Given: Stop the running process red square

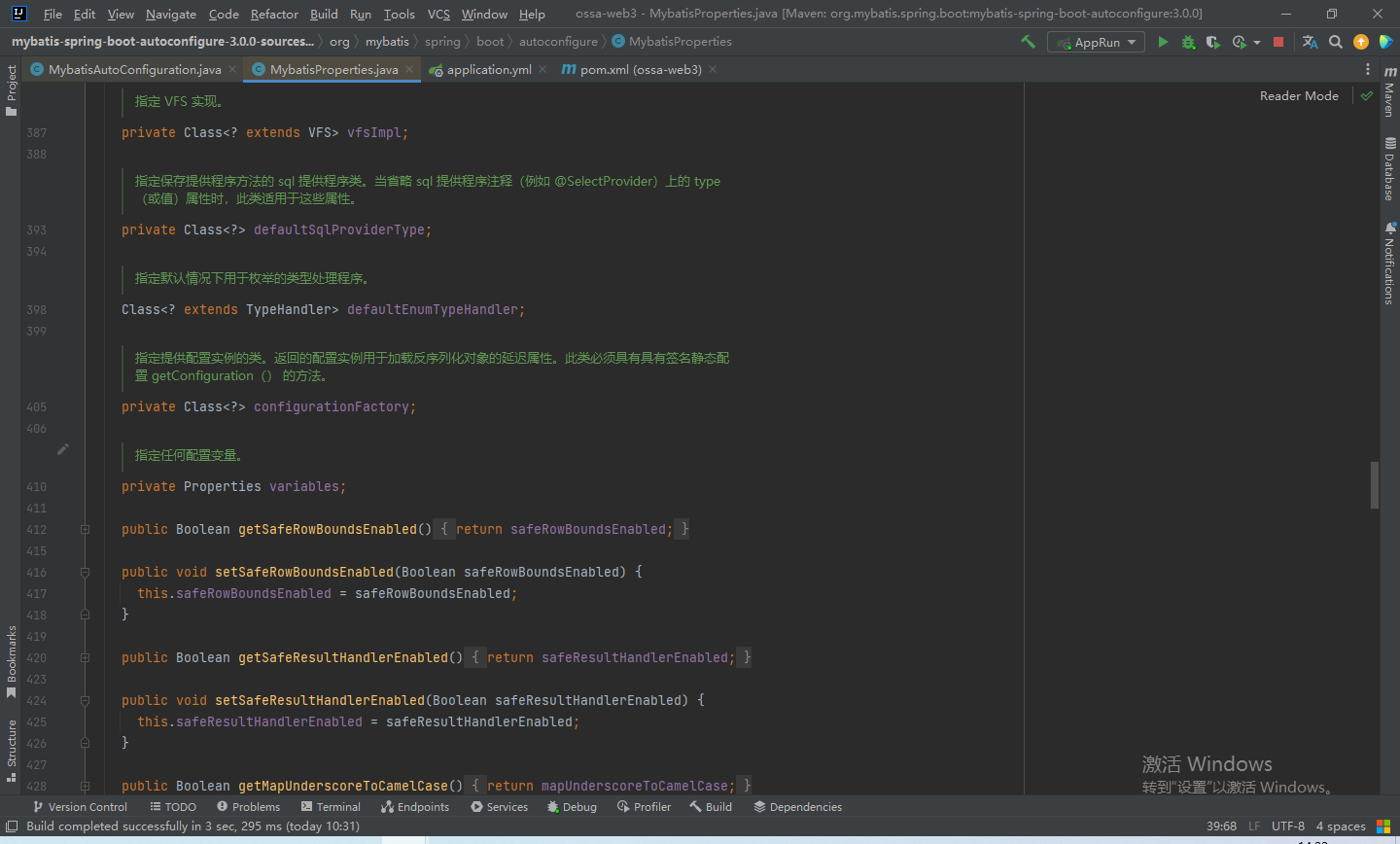Looking at the screenshot, I should pos(1278,42).
